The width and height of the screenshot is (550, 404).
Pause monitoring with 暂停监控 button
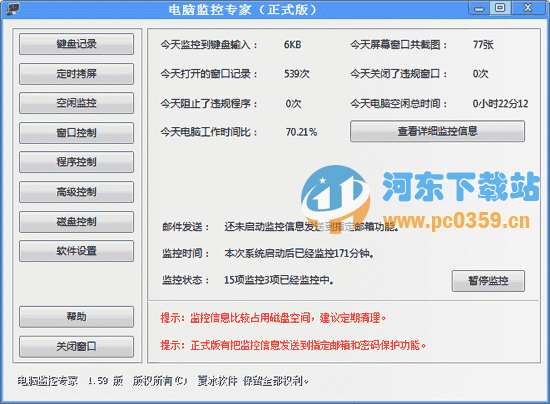coord(488,281)
